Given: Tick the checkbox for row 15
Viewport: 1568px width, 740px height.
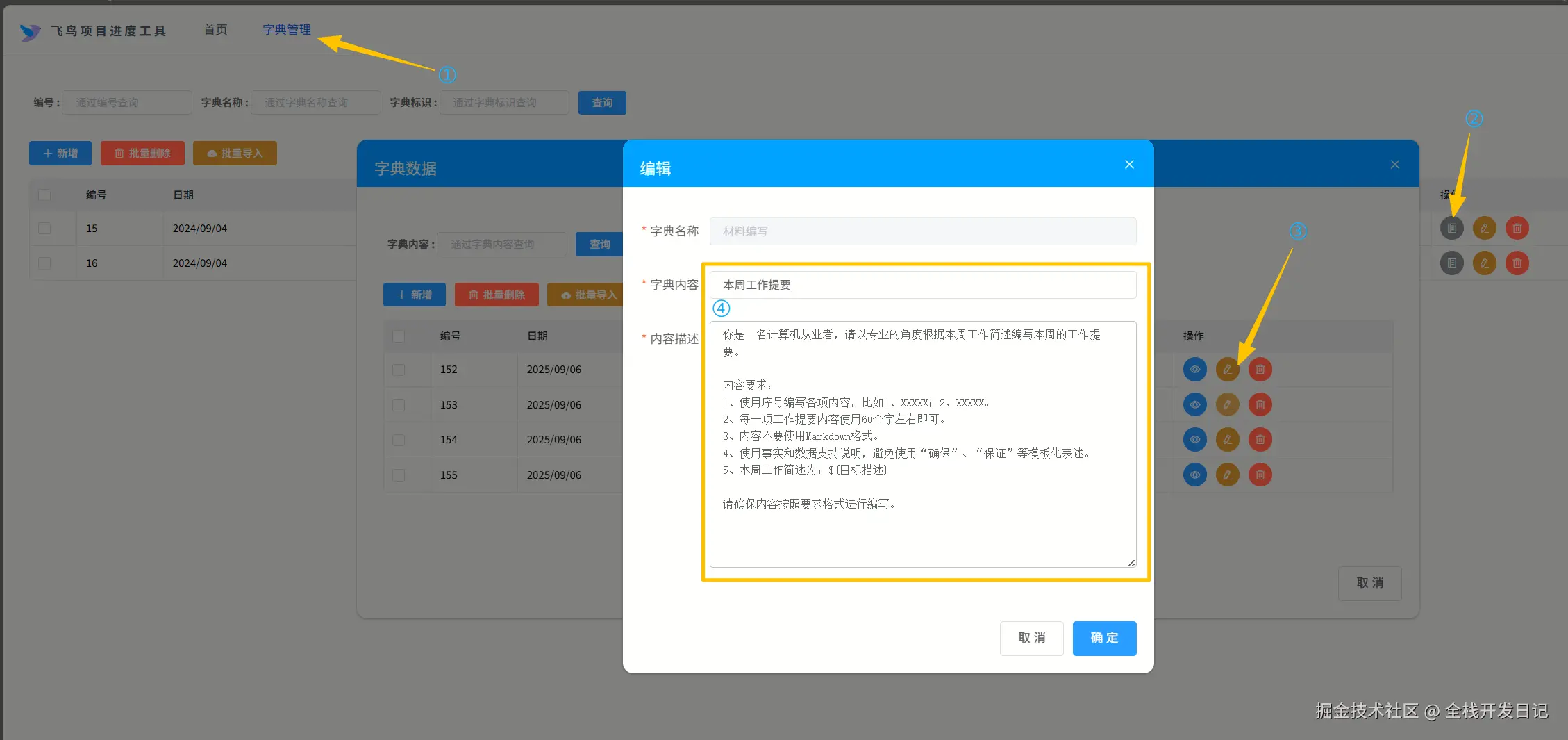Looking at the screenshot, I should click(x=44, y=228).
